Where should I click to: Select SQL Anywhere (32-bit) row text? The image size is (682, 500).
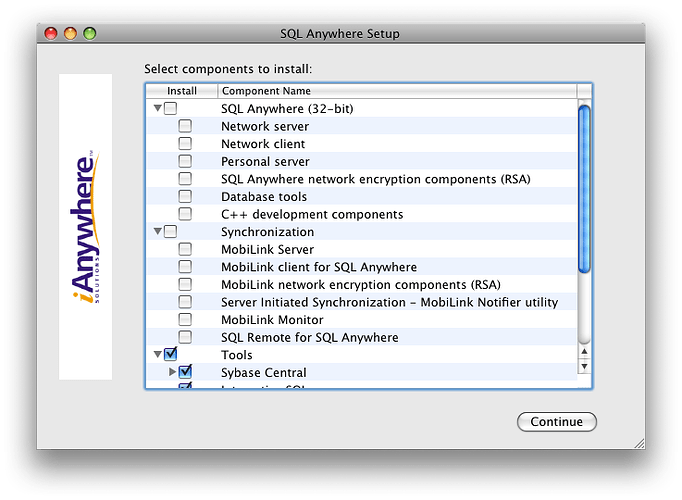tap(287, 109)
